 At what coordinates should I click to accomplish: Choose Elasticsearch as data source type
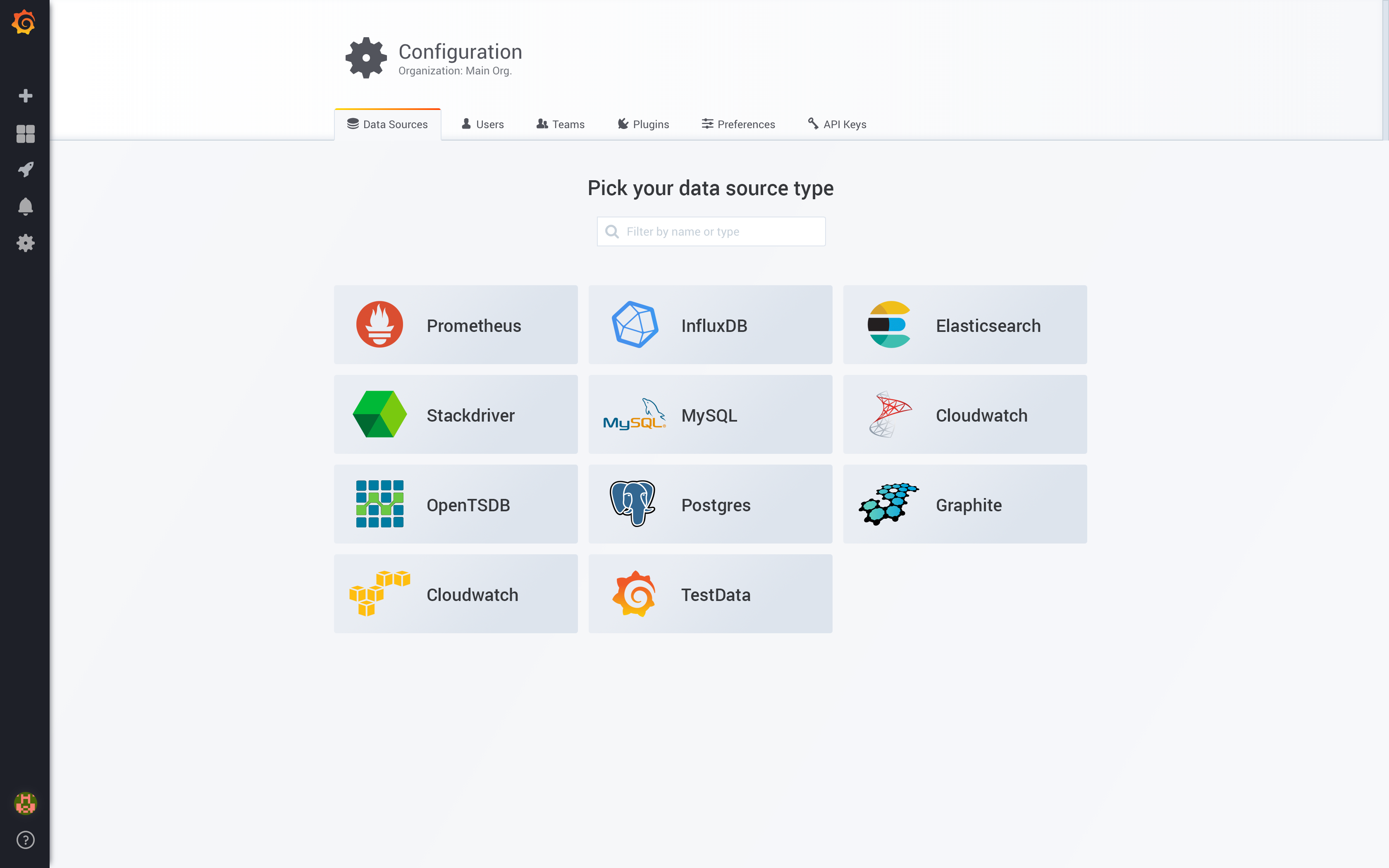coord(965,324)
